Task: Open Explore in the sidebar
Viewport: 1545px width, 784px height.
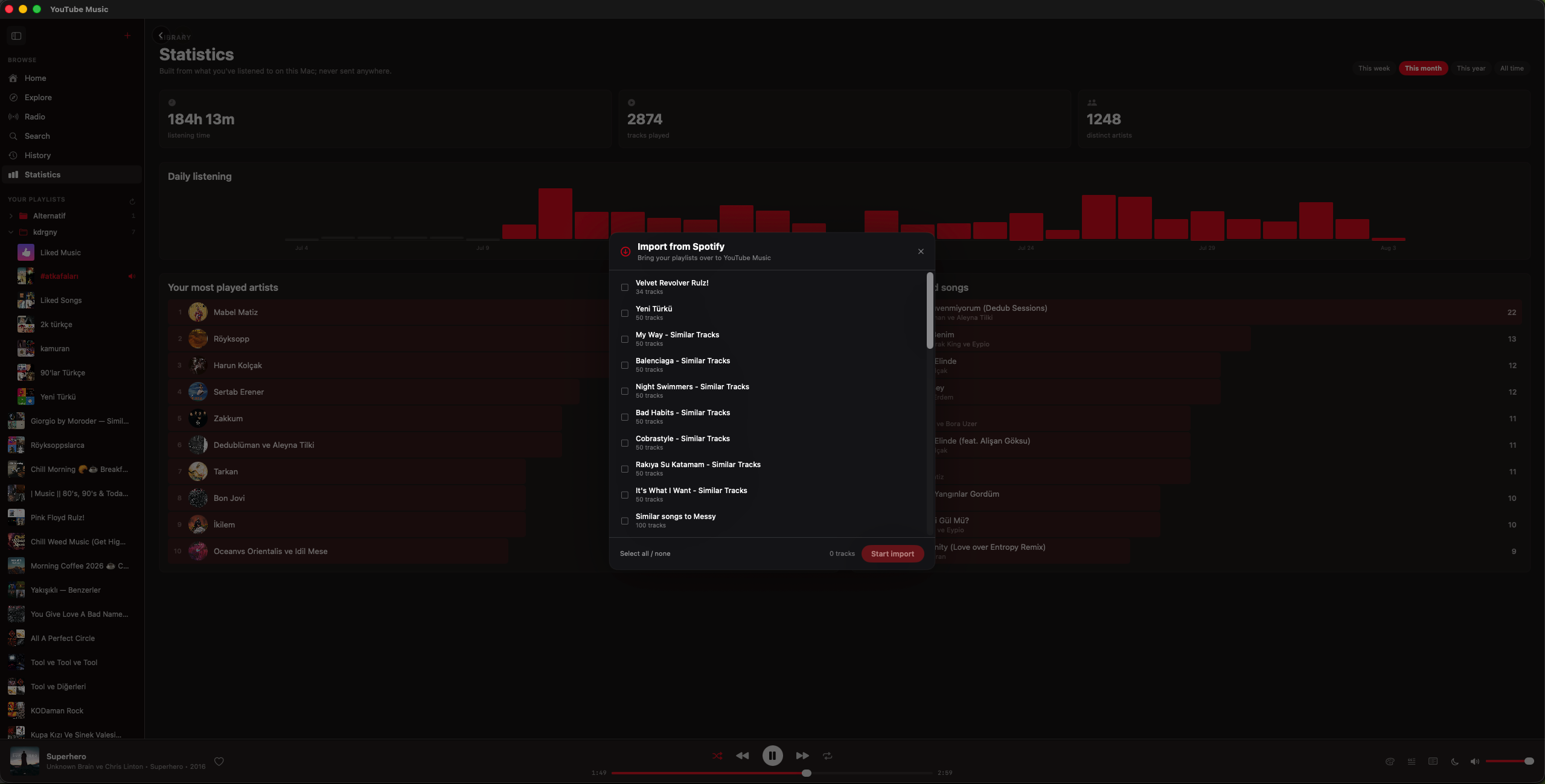Action: pos(72,97)
